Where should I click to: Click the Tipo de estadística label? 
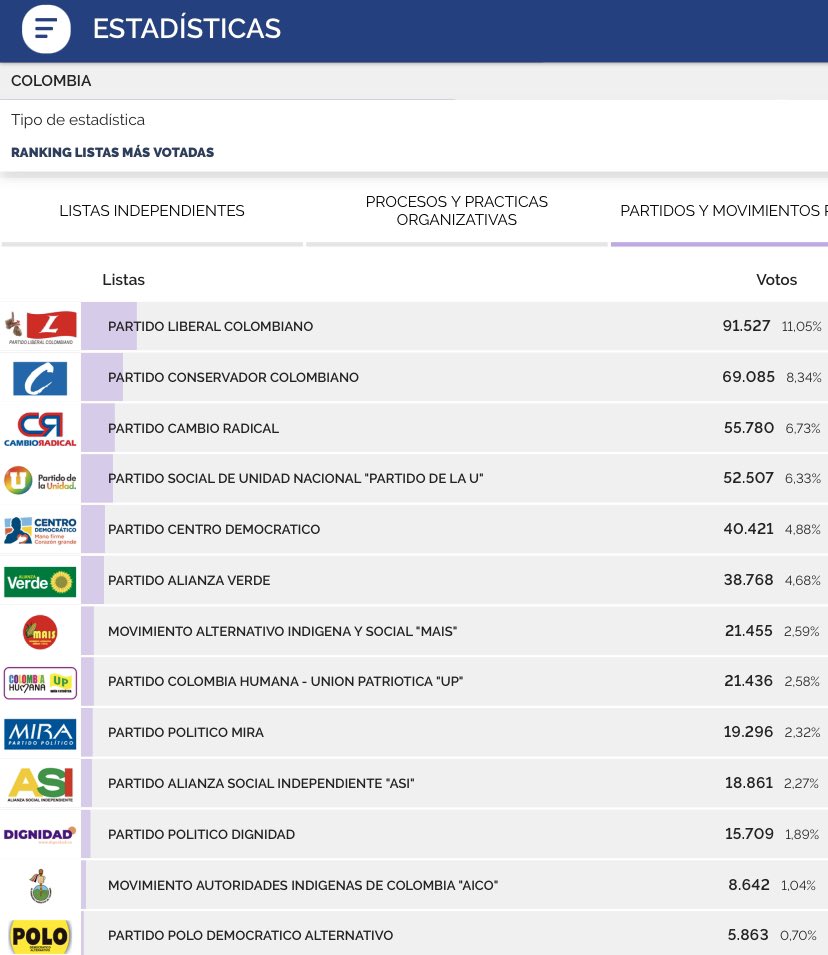tap(78, 120)
